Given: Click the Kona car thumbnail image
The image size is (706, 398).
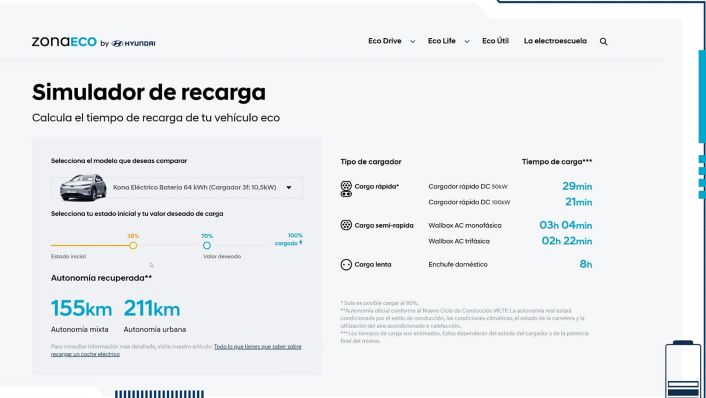Looking at the screenshot, I should click(83, 187).
